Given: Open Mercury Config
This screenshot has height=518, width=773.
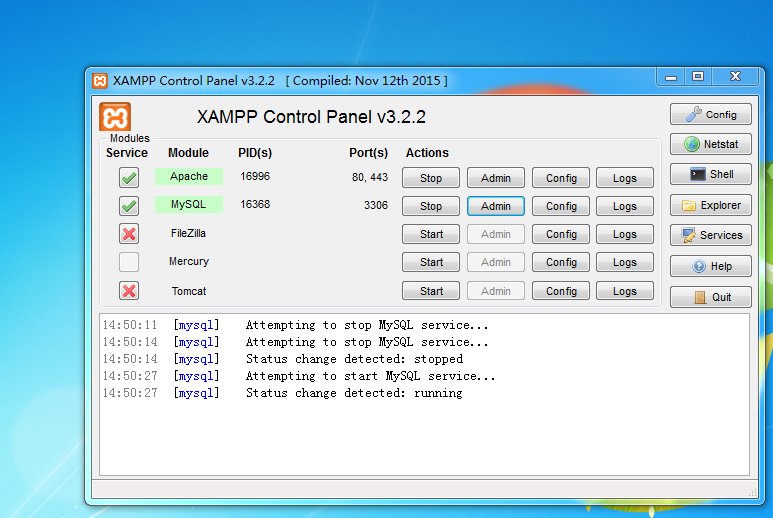Looking at the screenshot, I should coord(561,262).
